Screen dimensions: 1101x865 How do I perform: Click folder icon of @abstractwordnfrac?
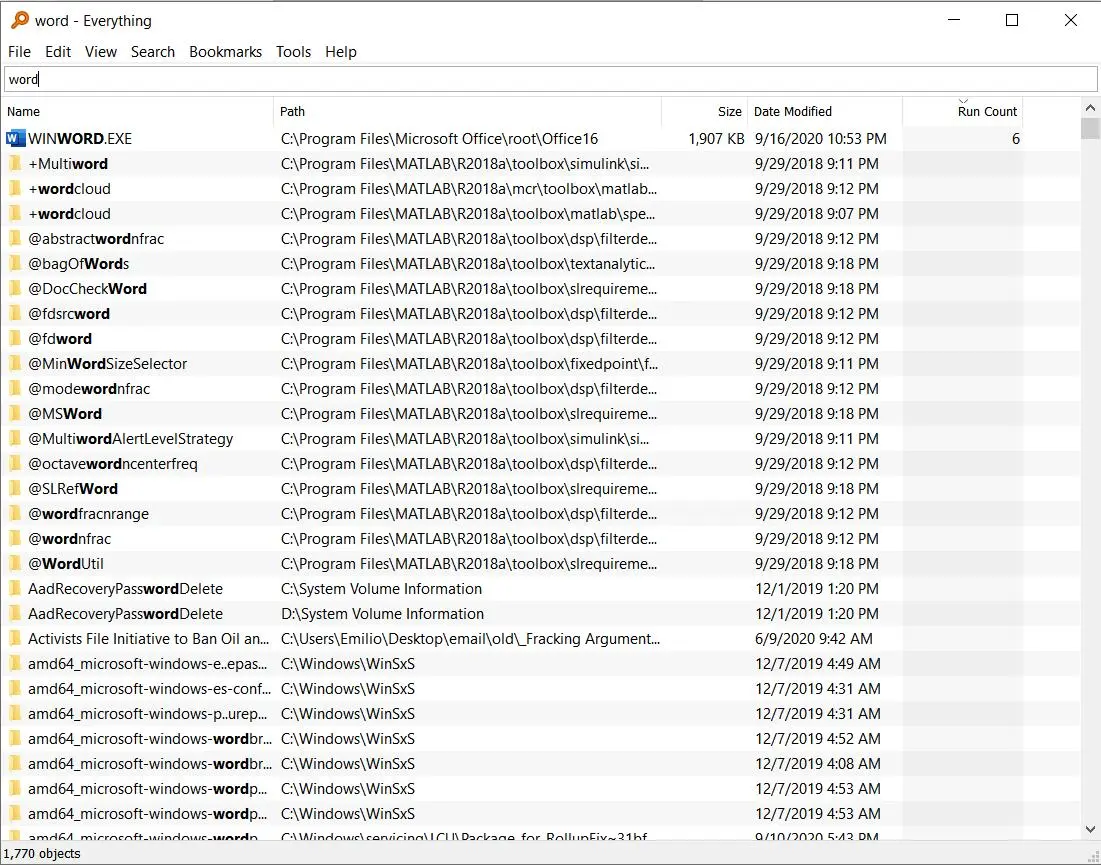tap(14, 239)
